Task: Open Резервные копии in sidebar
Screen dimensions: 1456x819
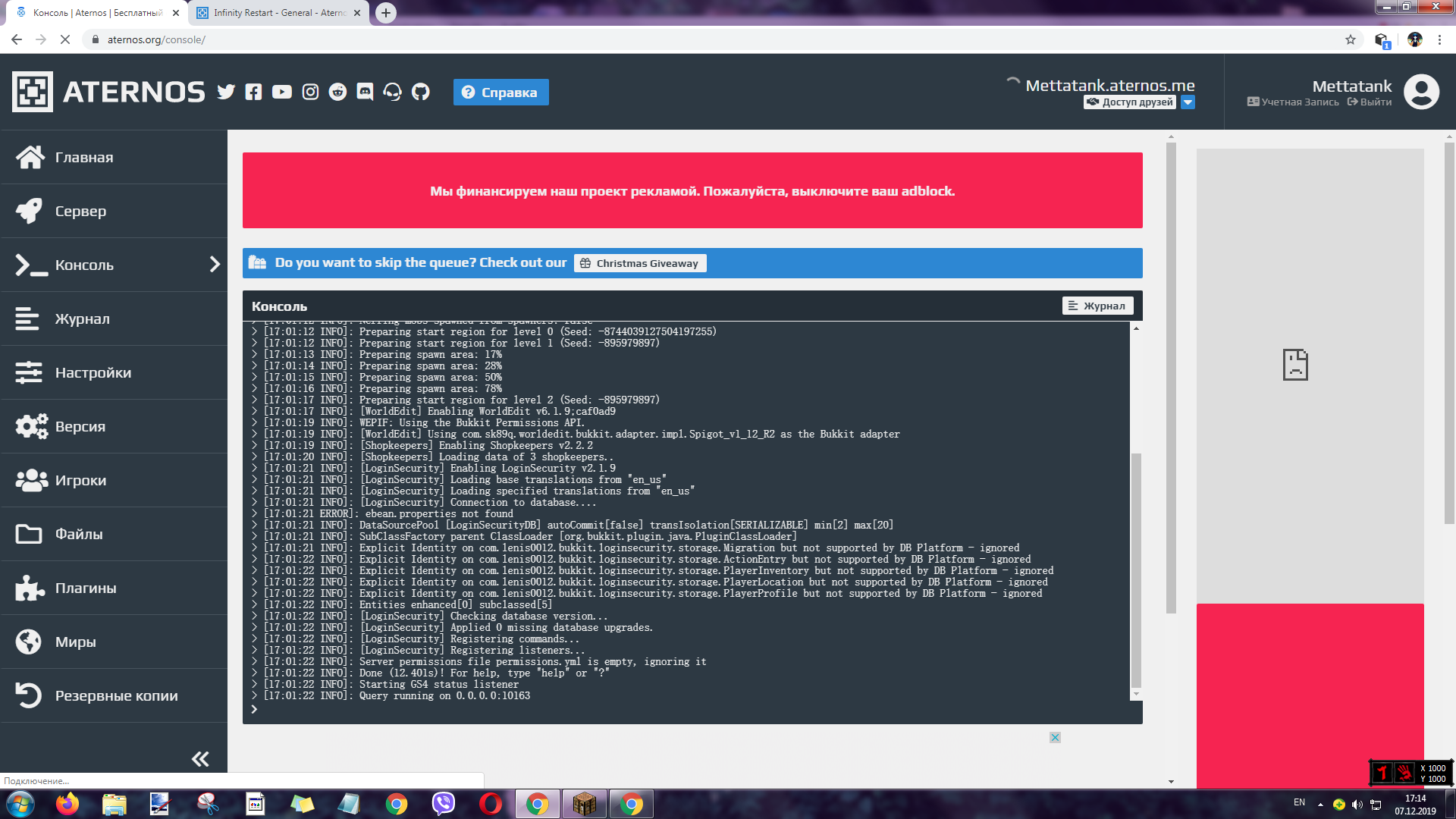Action: point(114,695)
